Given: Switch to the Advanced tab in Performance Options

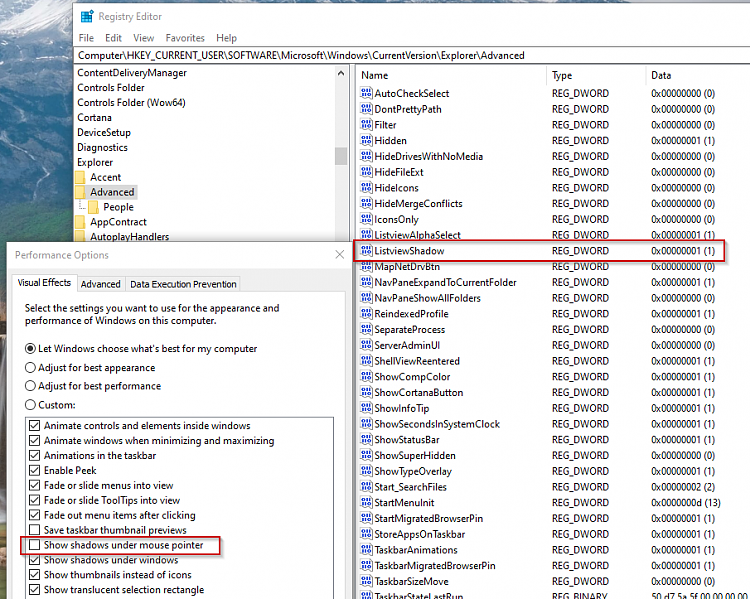Looking at the screenshot, I should tap(100, 284).
